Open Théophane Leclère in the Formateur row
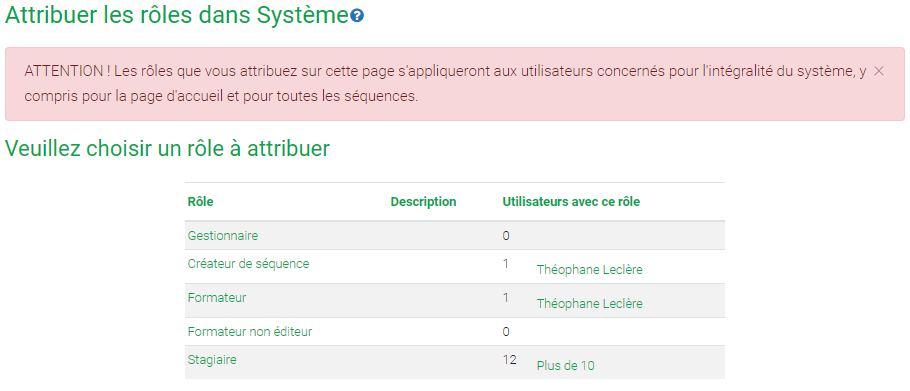The height and width of the screenshot is (391, 910). [x=590, y=304]
